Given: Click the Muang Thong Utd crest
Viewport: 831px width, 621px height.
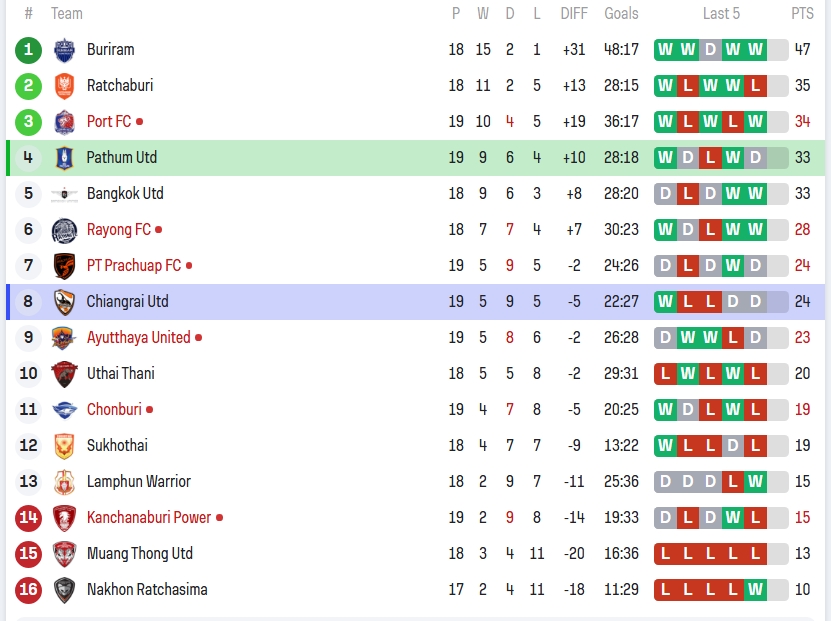Looking at the screenshot, I should click(64, 553).
